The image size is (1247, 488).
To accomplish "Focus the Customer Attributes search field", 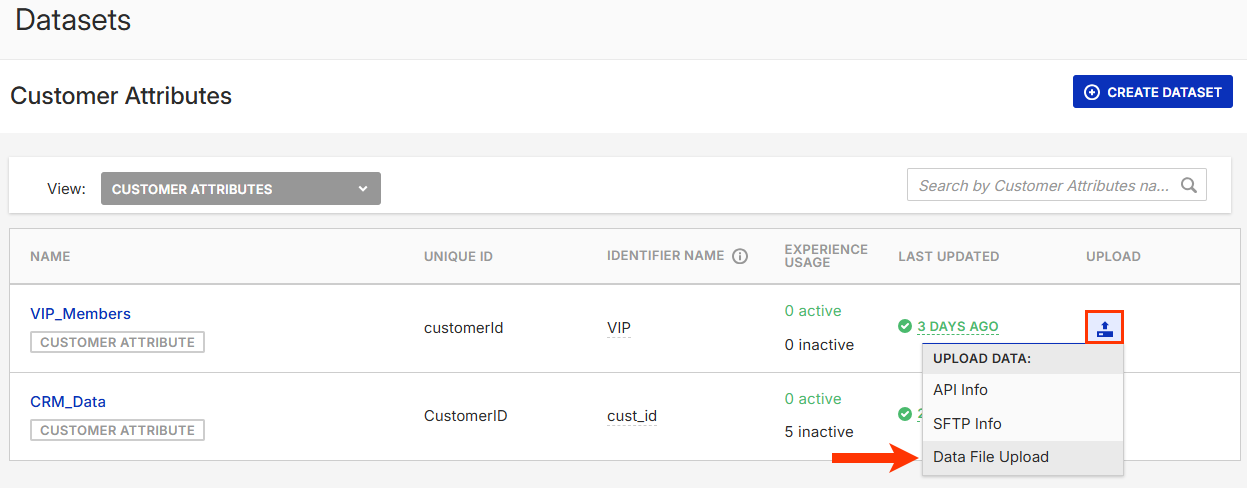I will [1042, 185].
